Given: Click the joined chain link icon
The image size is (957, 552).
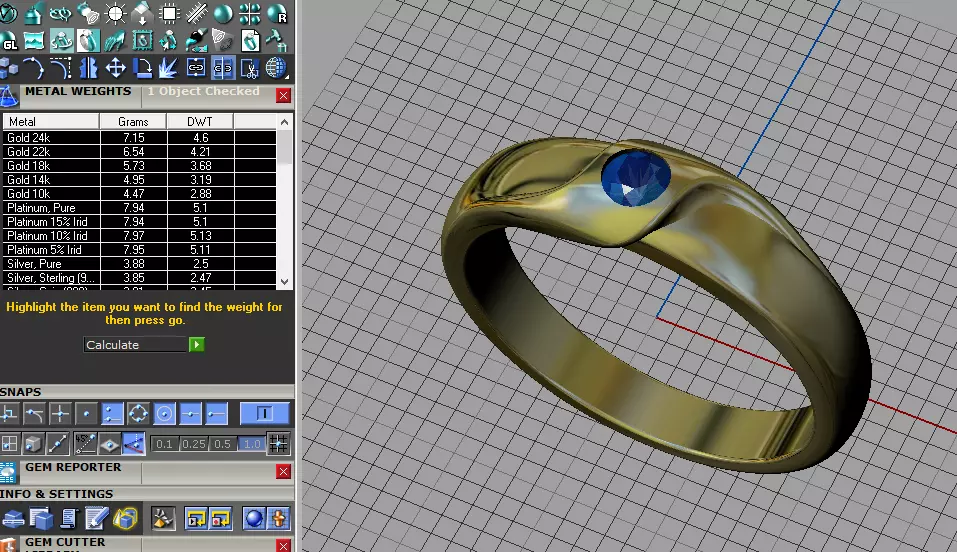Looking at the screenshot, I should [x=196, y=68].
